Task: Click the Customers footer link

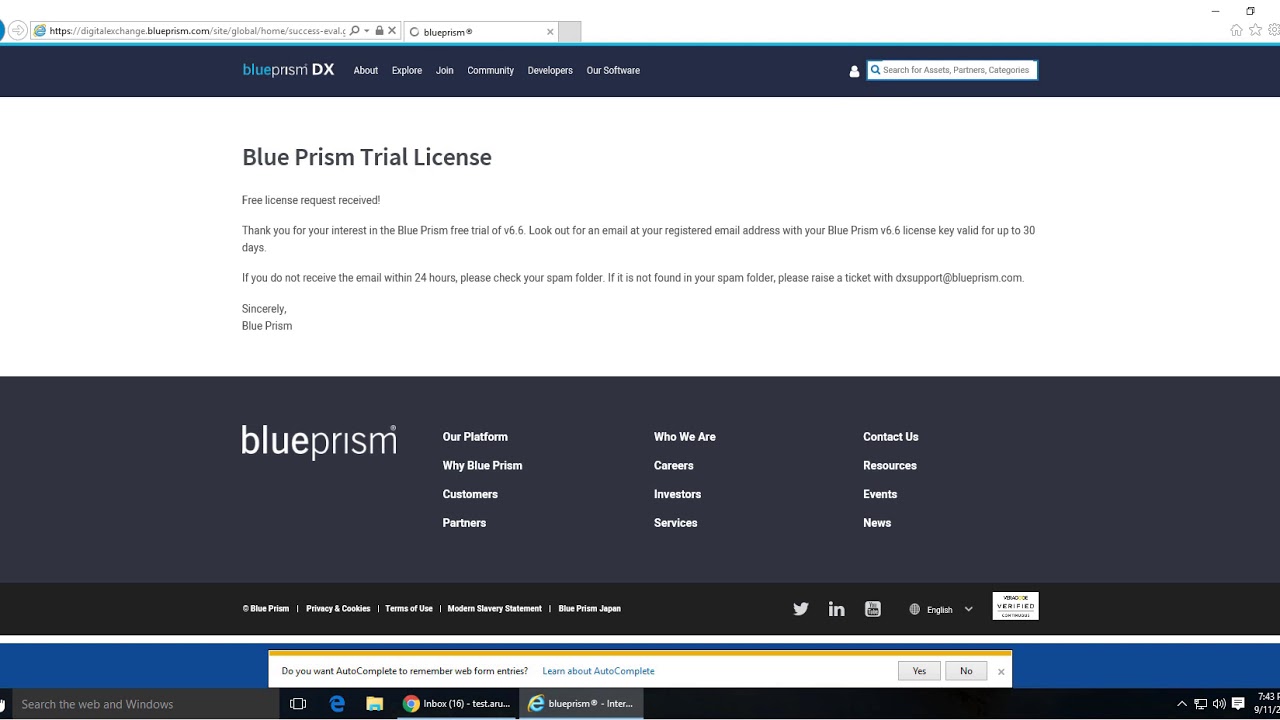Action: 470,494
